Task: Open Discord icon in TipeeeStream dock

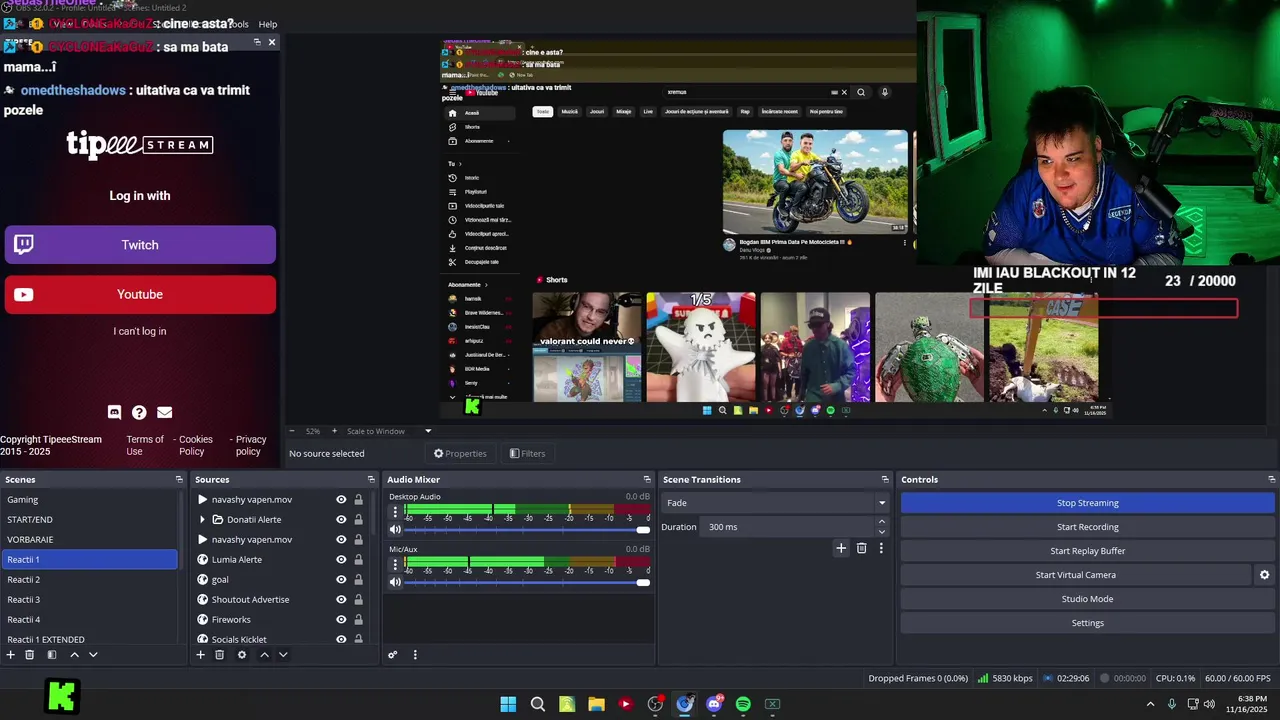Action: coord(114,412)
